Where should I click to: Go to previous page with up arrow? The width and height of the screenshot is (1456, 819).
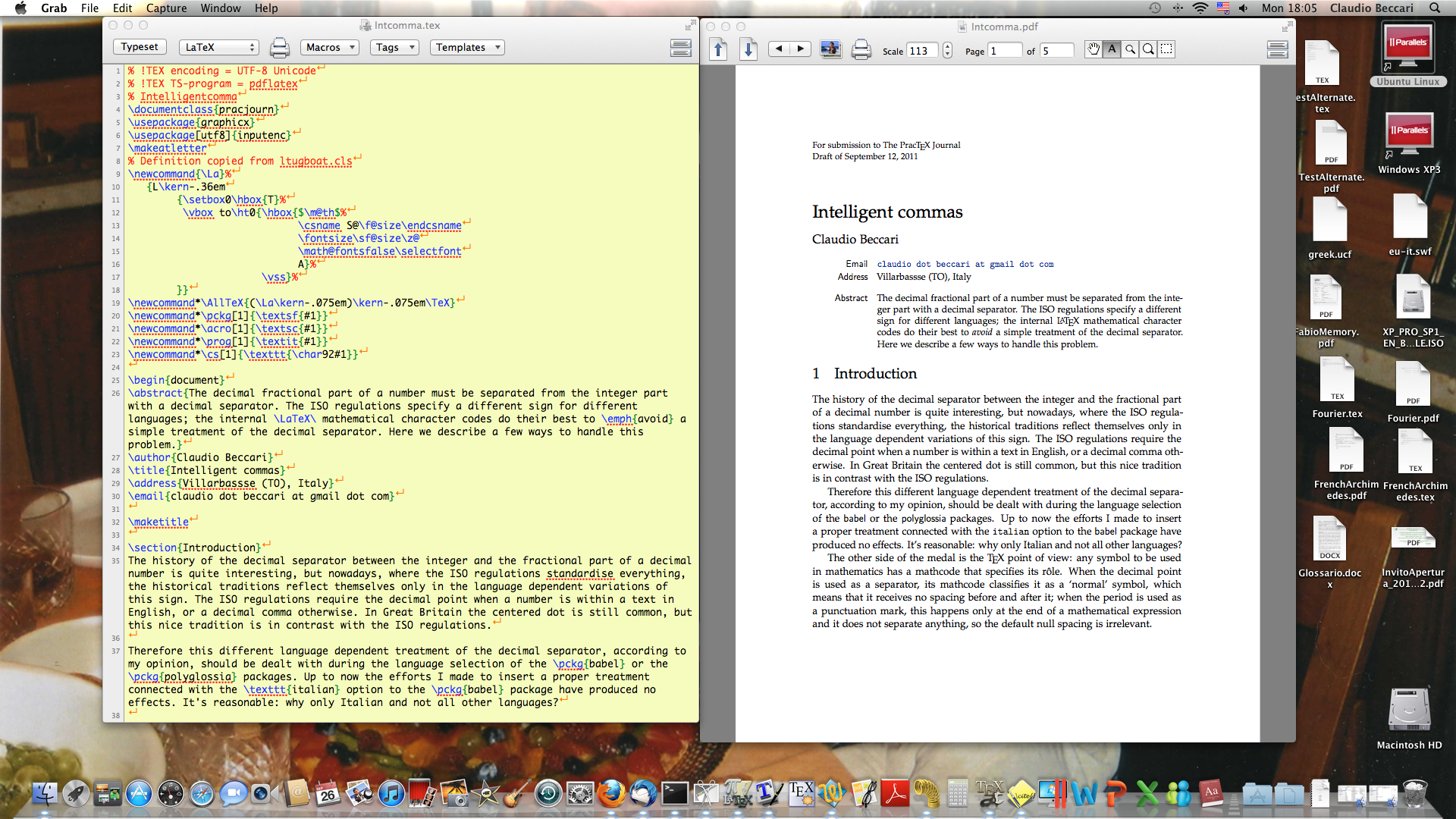[718, 50]
